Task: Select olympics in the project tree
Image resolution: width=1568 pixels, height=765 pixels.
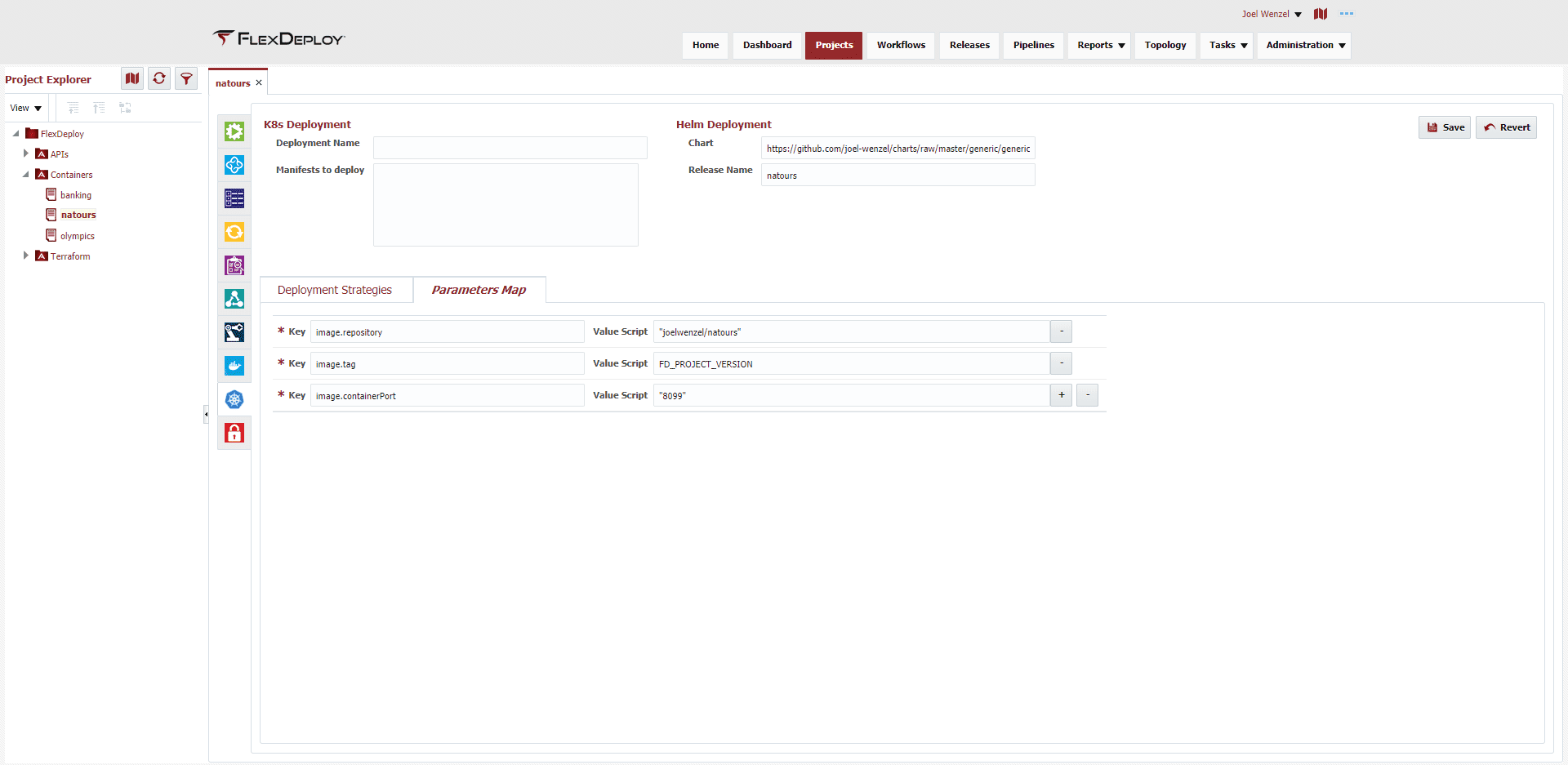Action: pyautogui.click(x=78, y=236)
